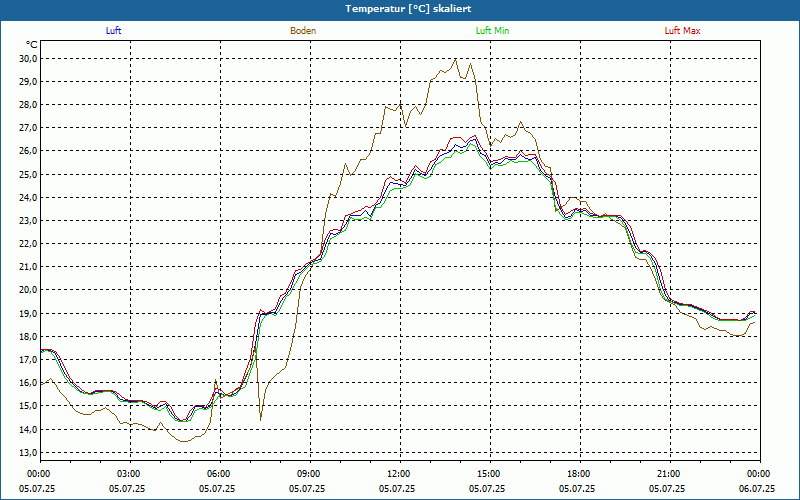The width and height of the screenshot is (800, 500).
Task: Click the 28,0 y-axis value
Action: (28, 105)
